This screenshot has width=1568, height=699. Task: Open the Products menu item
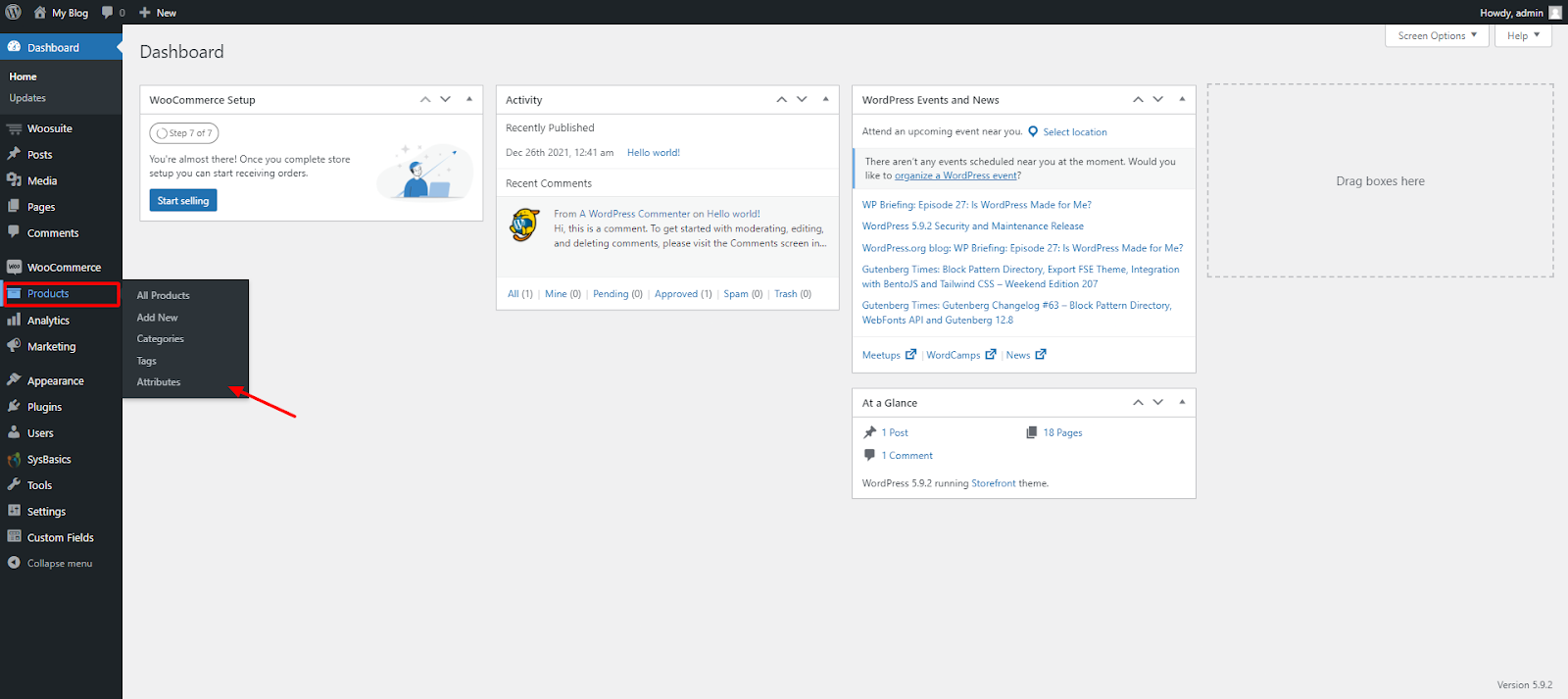click(x=61, y=293)
